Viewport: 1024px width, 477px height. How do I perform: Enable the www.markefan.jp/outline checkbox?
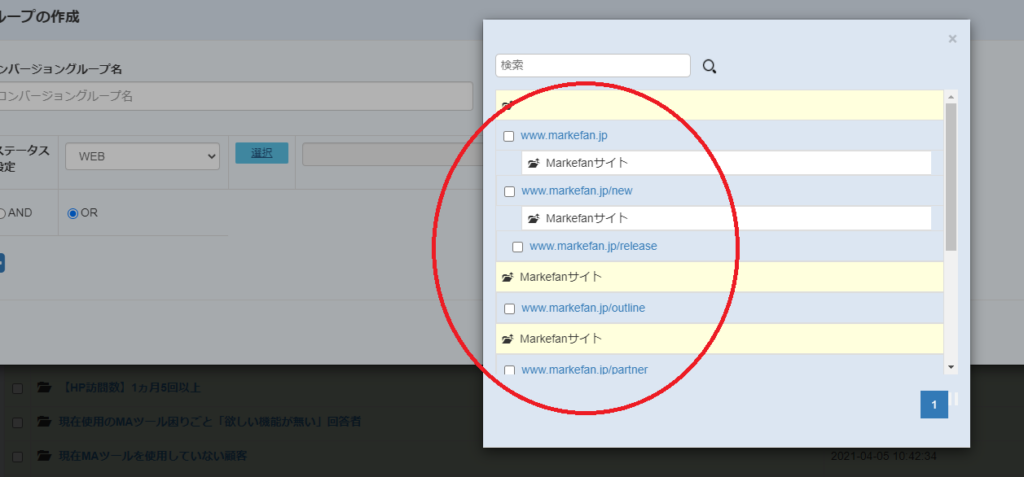pos(510,308)
